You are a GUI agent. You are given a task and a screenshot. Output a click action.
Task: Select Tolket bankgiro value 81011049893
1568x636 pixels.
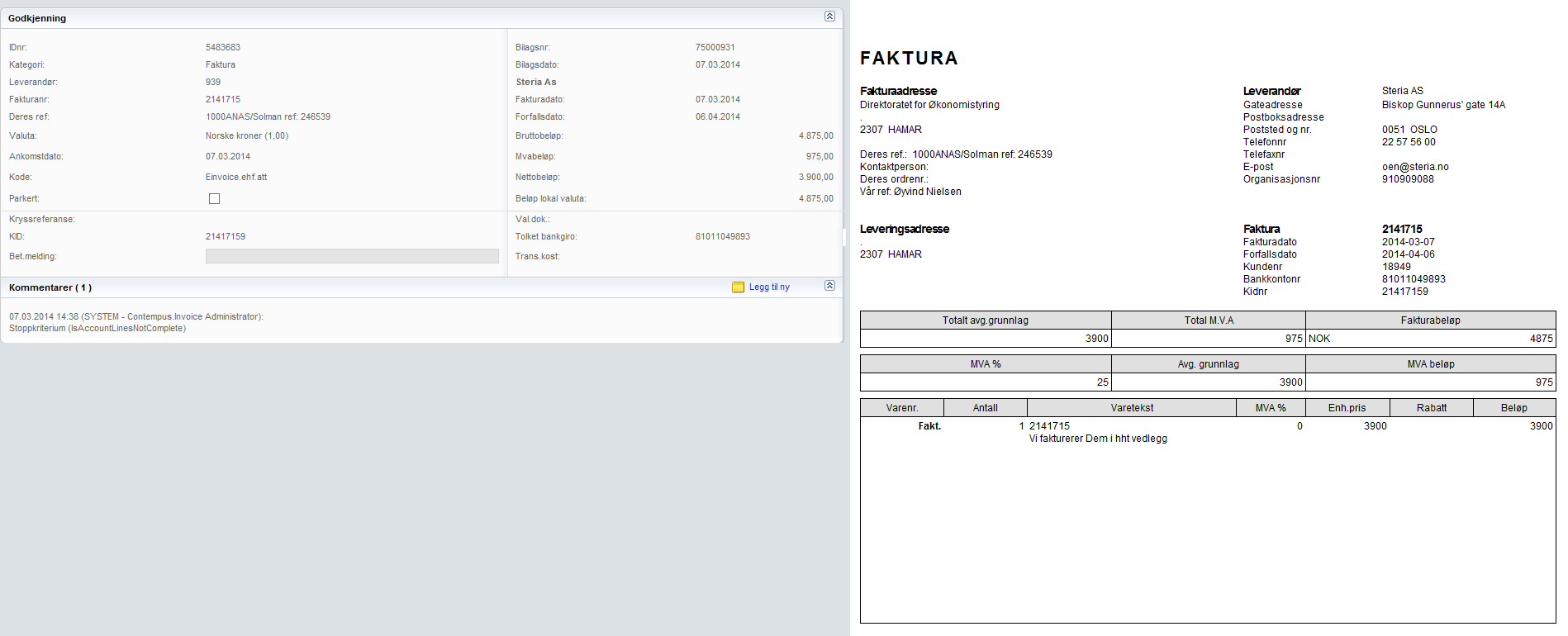click(723, 237)
